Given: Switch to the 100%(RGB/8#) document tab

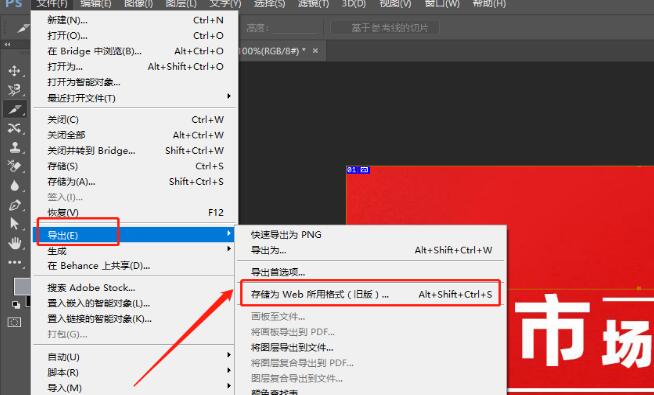Looking at the screenshot, I should point(273,51).
